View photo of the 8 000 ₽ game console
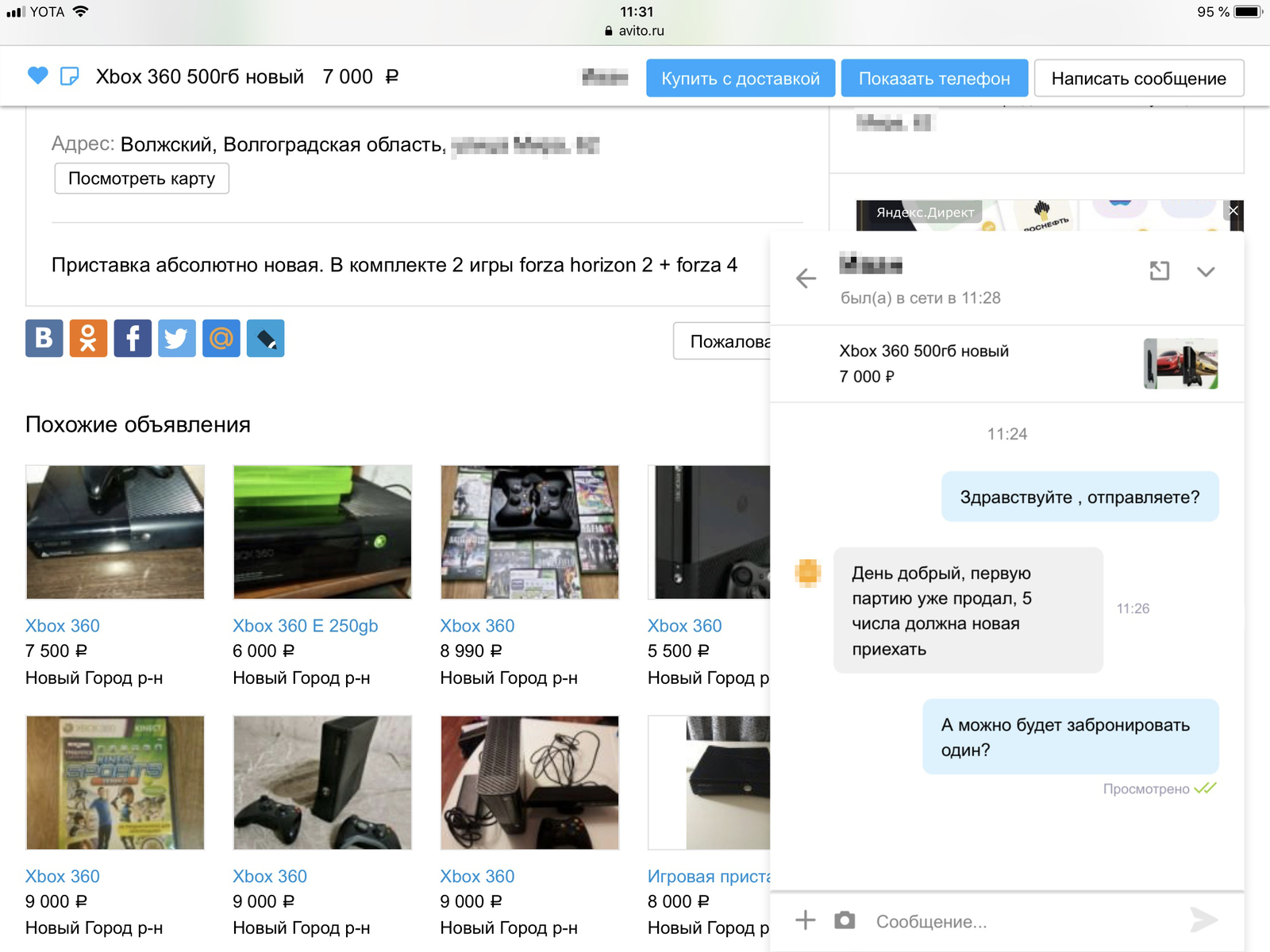The width and height of the screenshot is (1270, 952). click(709, 783)
